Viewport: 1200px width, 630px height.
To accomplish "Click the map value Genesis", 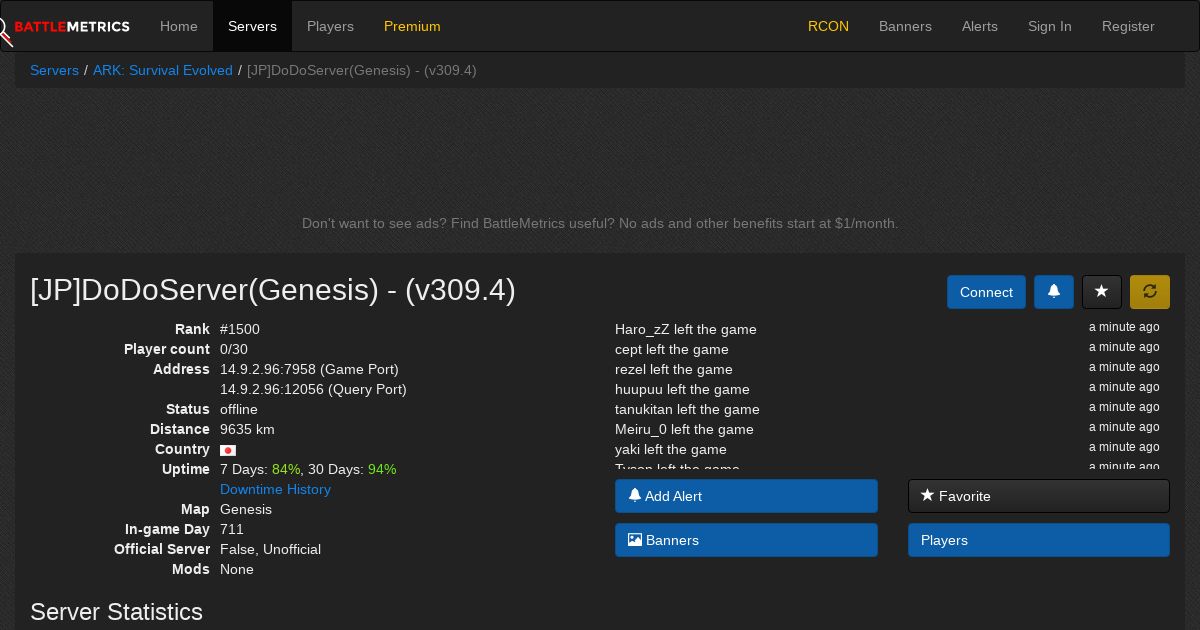I will pyautogui.click(x=246, y=509).
